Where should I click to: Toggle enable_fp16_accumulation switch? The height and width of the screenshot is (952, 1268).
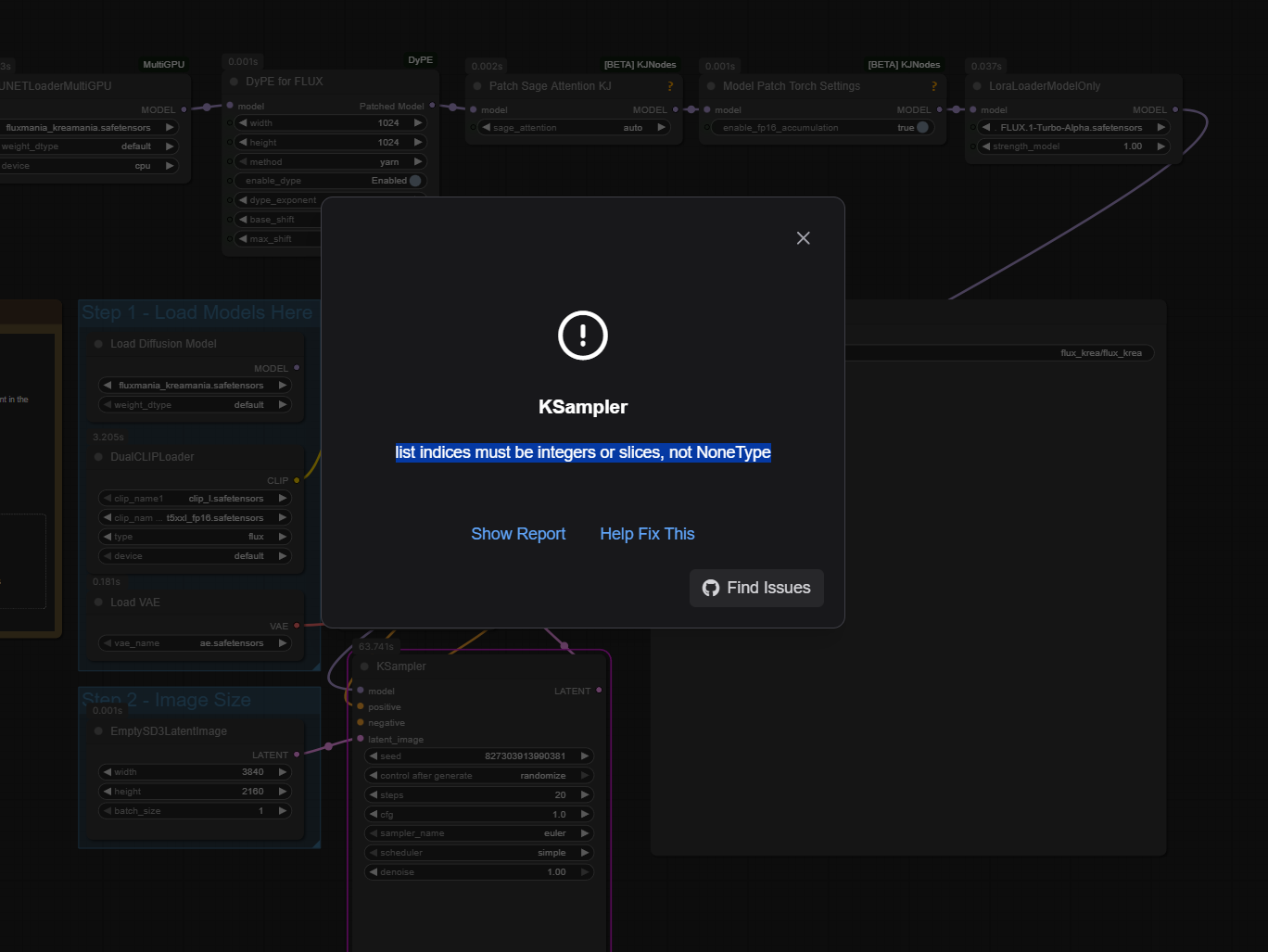[x=923, y=128]
